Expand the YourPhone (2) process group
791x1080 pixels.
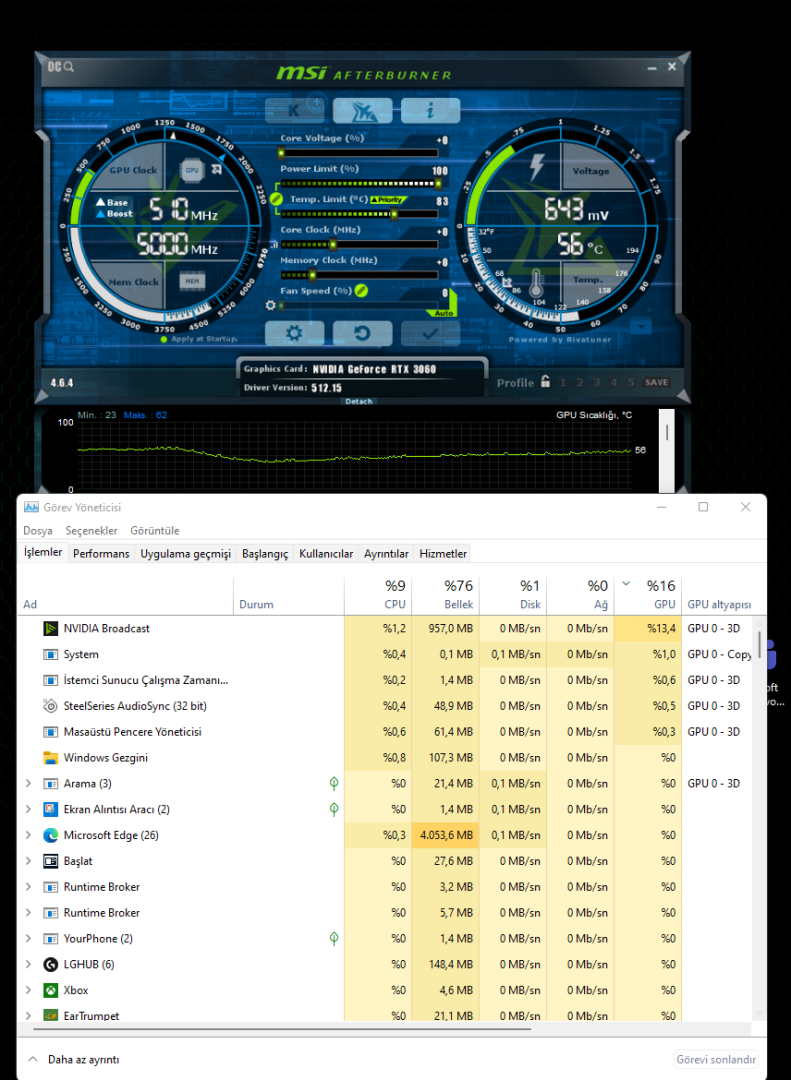28,938
